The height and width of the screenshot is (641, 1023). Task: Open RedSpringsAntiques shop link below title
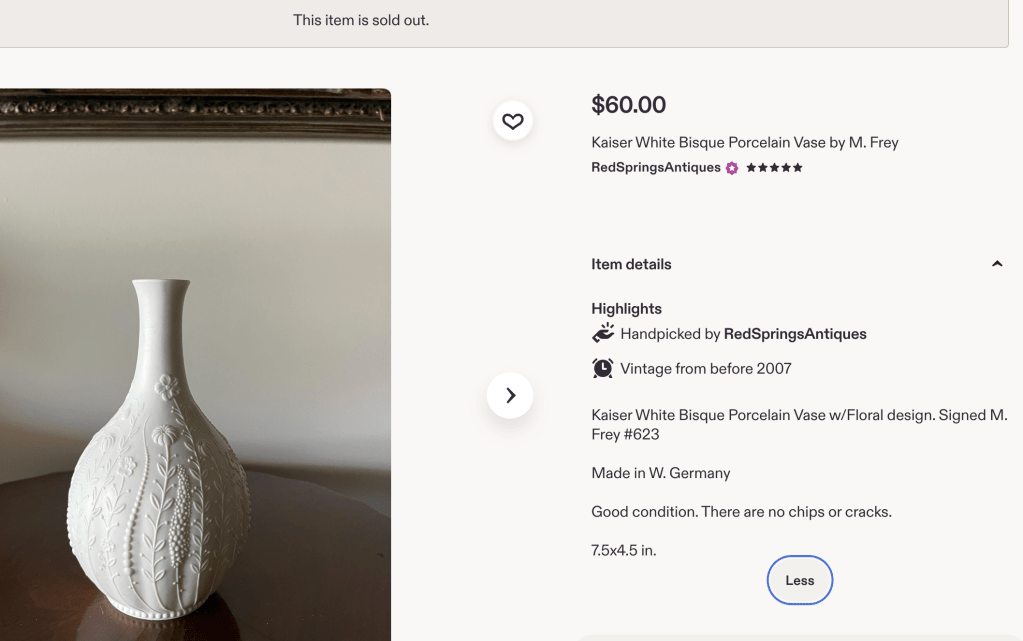pyautogui.click(x=656, y=168)
